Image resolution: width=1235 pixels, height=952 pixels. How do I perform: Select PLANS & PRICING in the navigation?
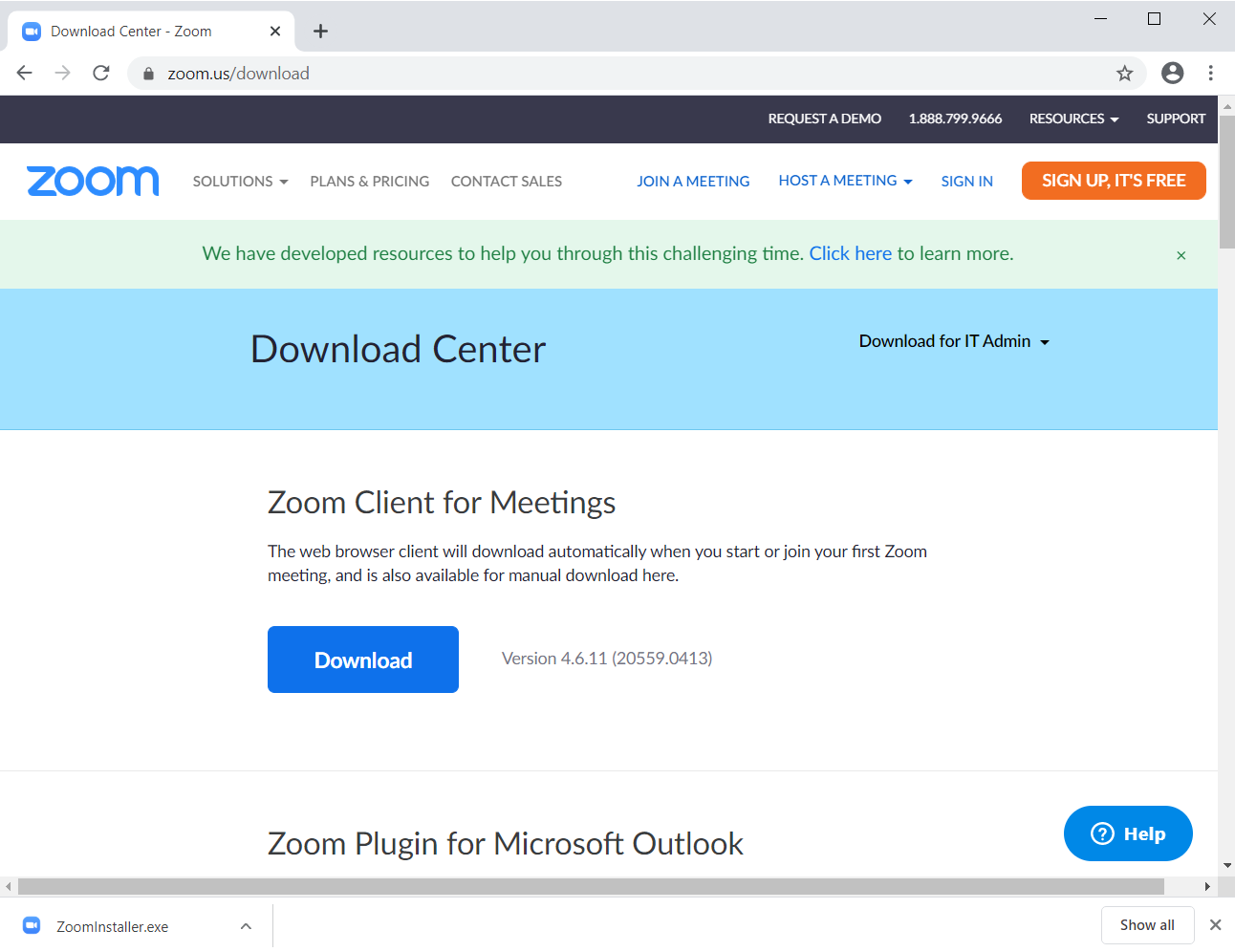click(x=369, y=181)
